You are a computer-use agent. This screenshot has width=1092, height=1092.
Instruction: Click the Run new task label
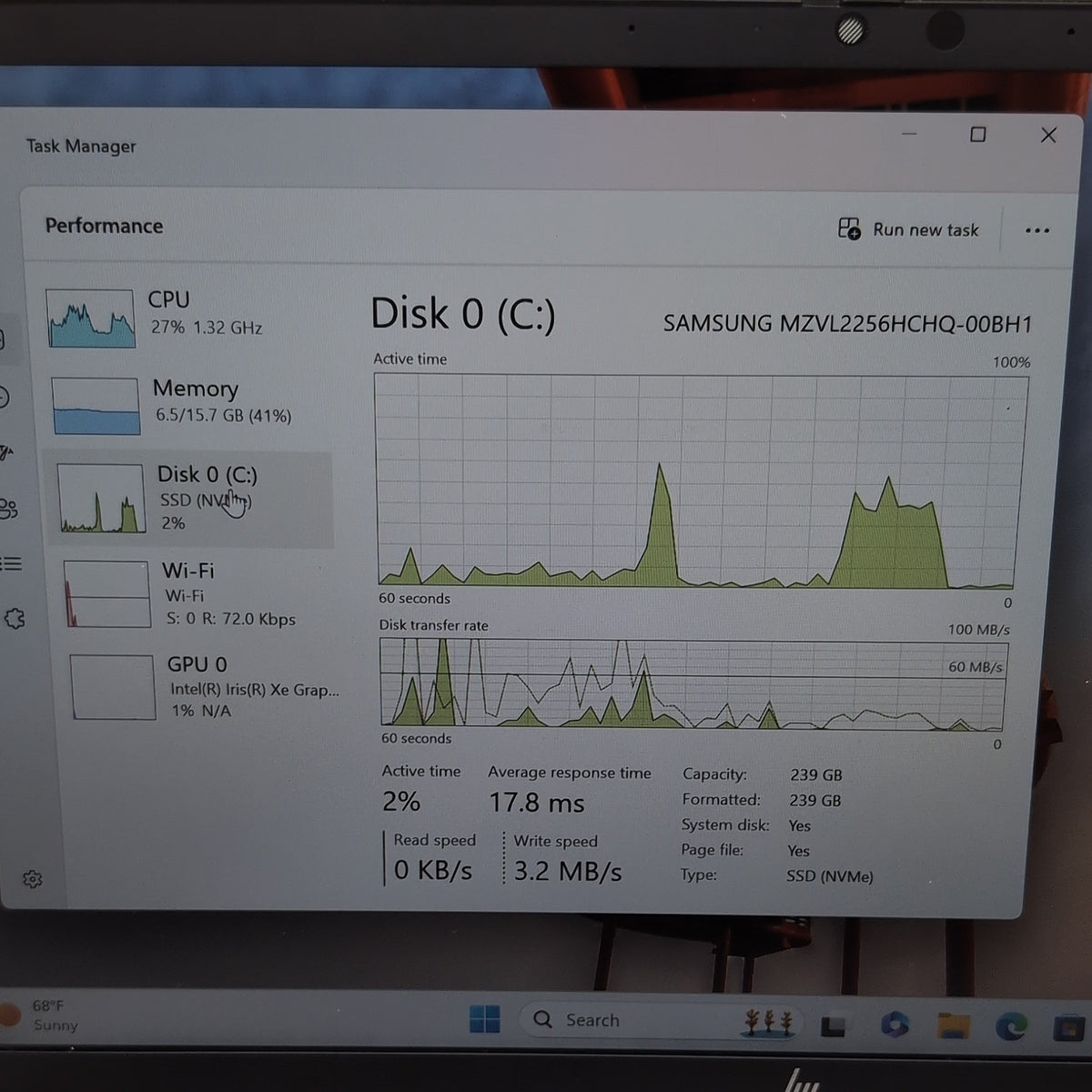point(925,229)
